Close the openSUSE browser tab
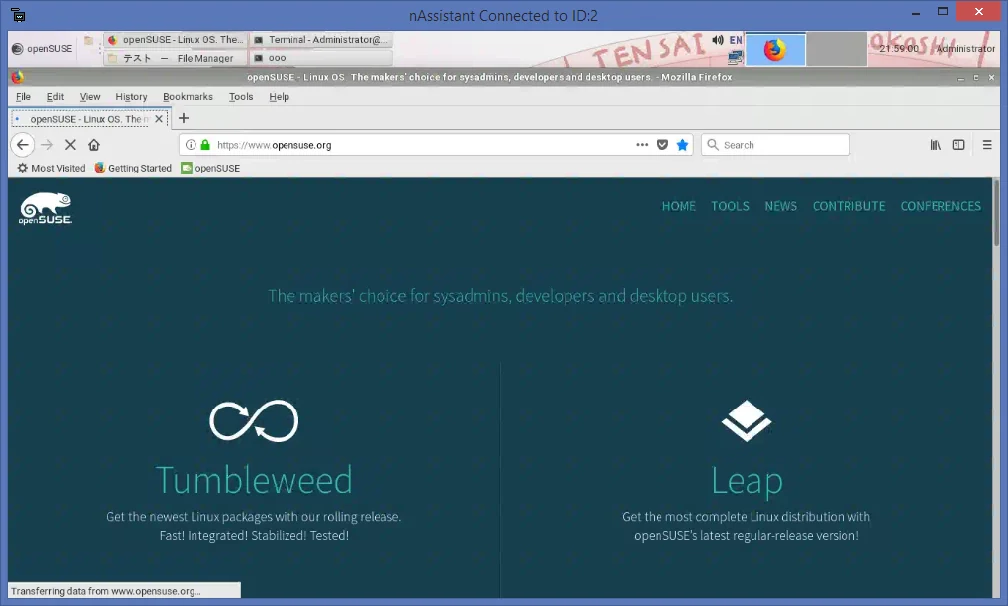The image size is (1008, 606). coord(159,119)
